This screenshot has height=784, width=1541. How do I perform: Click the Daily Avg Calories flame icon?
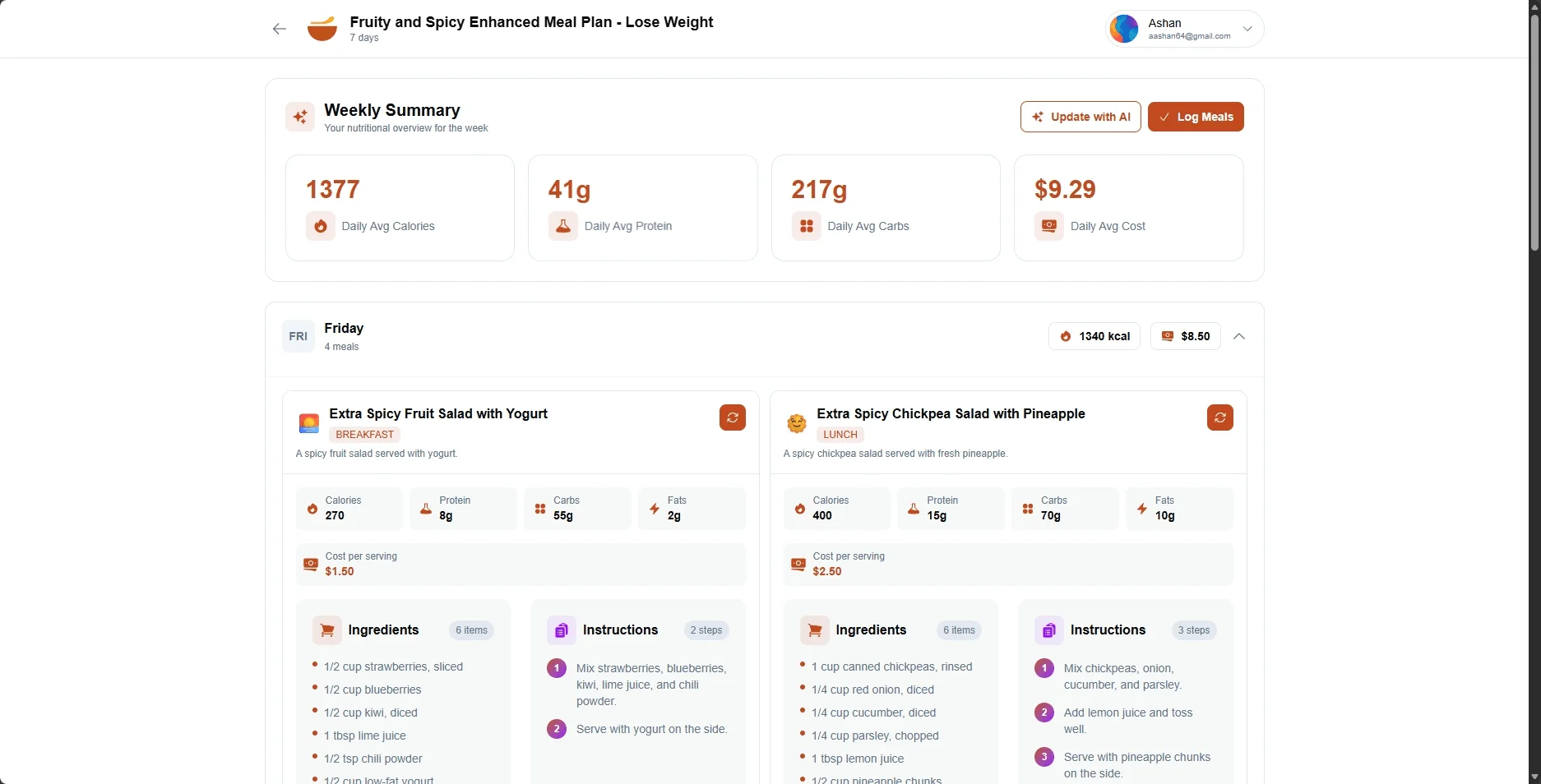320,226
